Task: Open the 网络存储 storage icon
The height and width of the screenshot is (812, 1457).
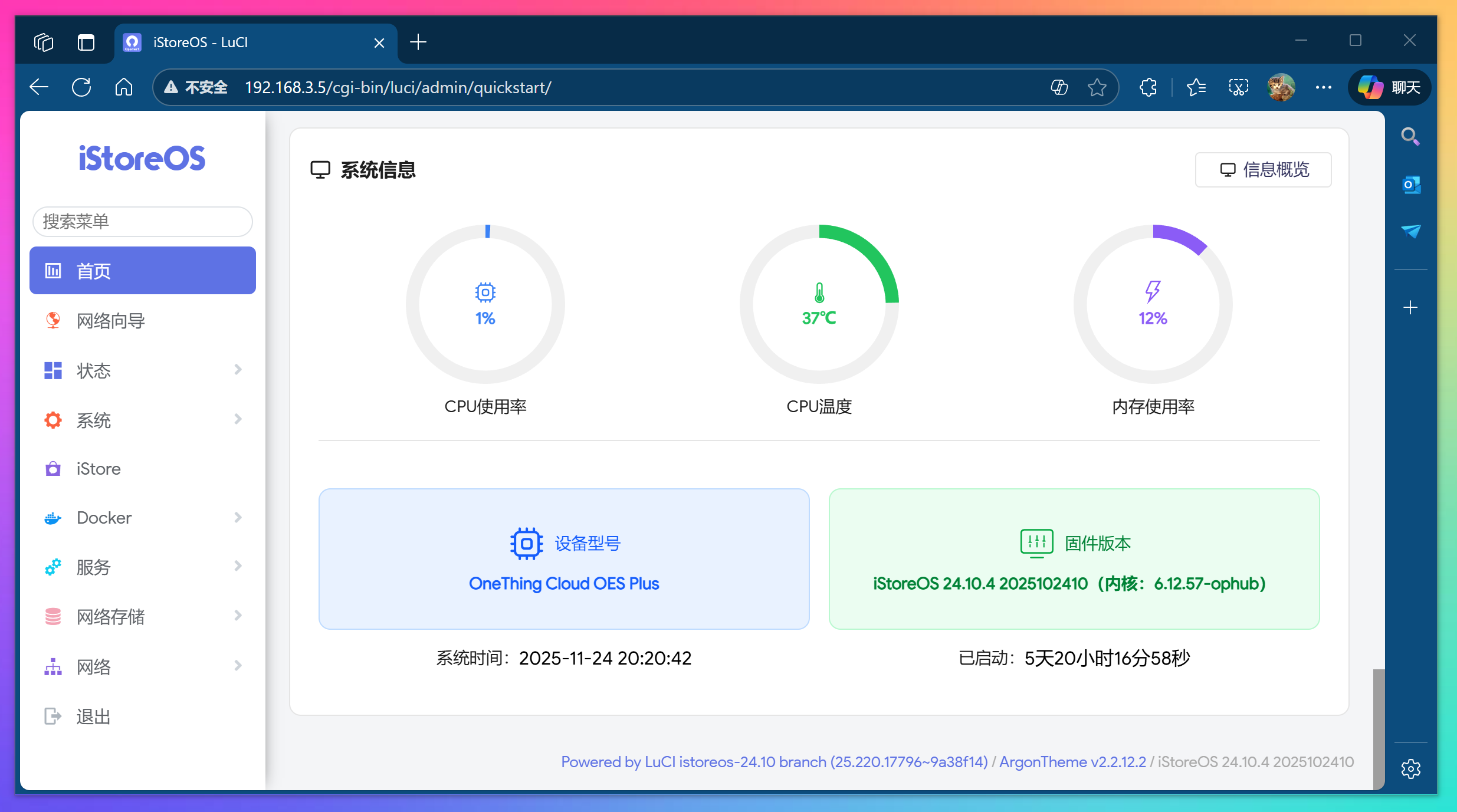Action: pyautogui.click(x=52, y=616)
